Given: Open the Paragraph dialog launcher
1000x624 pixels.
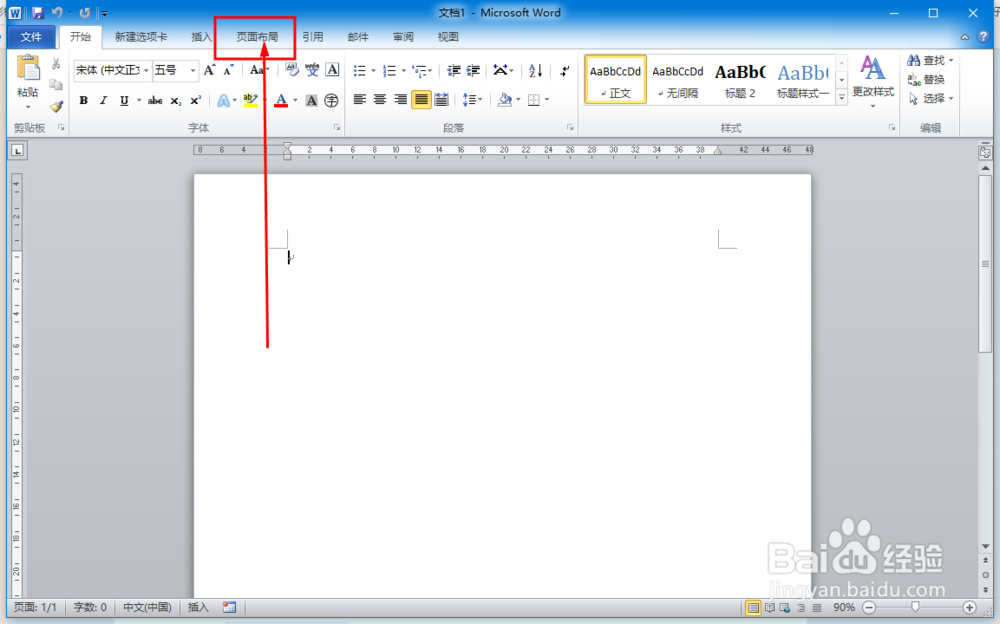Looking at the screenshot, I should click(570, 128).
